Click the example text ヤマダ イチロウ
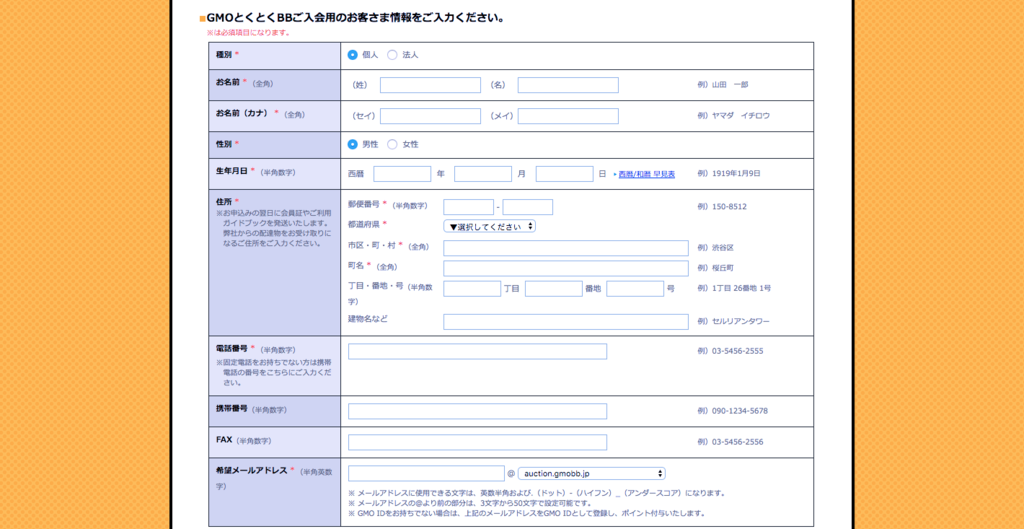Viewport: 1024px width, 529px height. (741, 116)
